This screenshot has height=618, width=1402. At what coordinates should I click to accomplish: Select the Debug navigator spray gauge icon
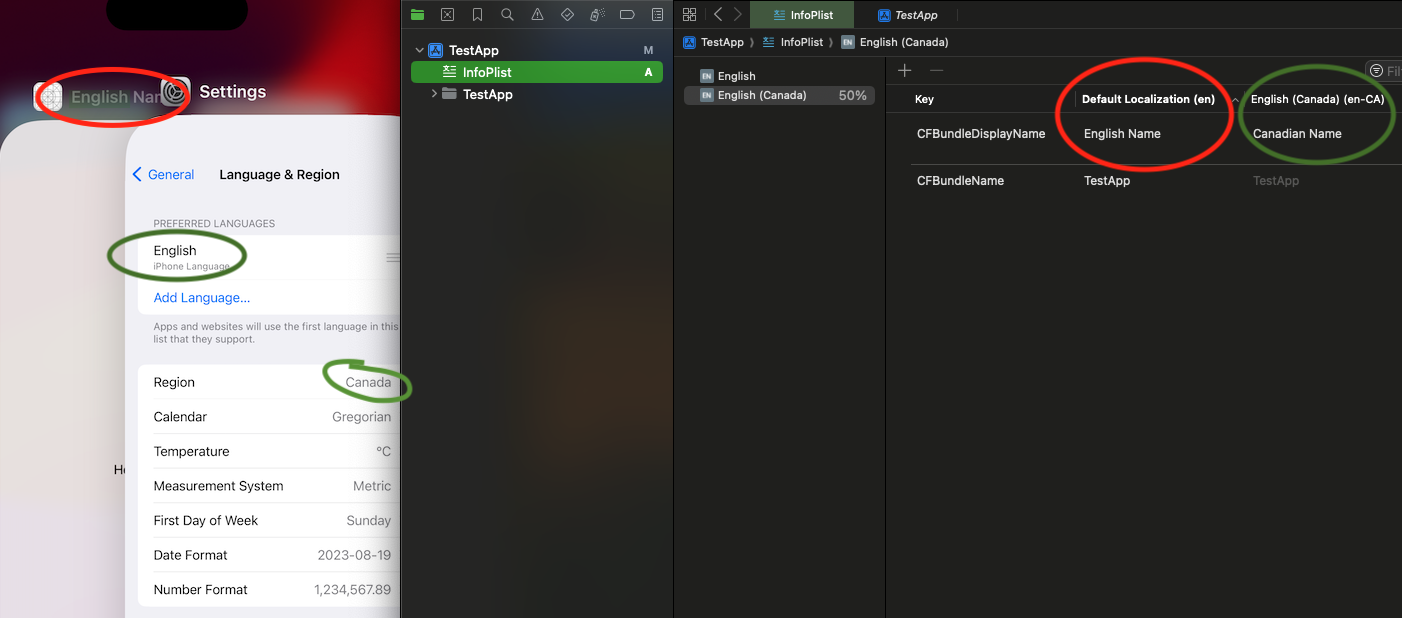597,14
